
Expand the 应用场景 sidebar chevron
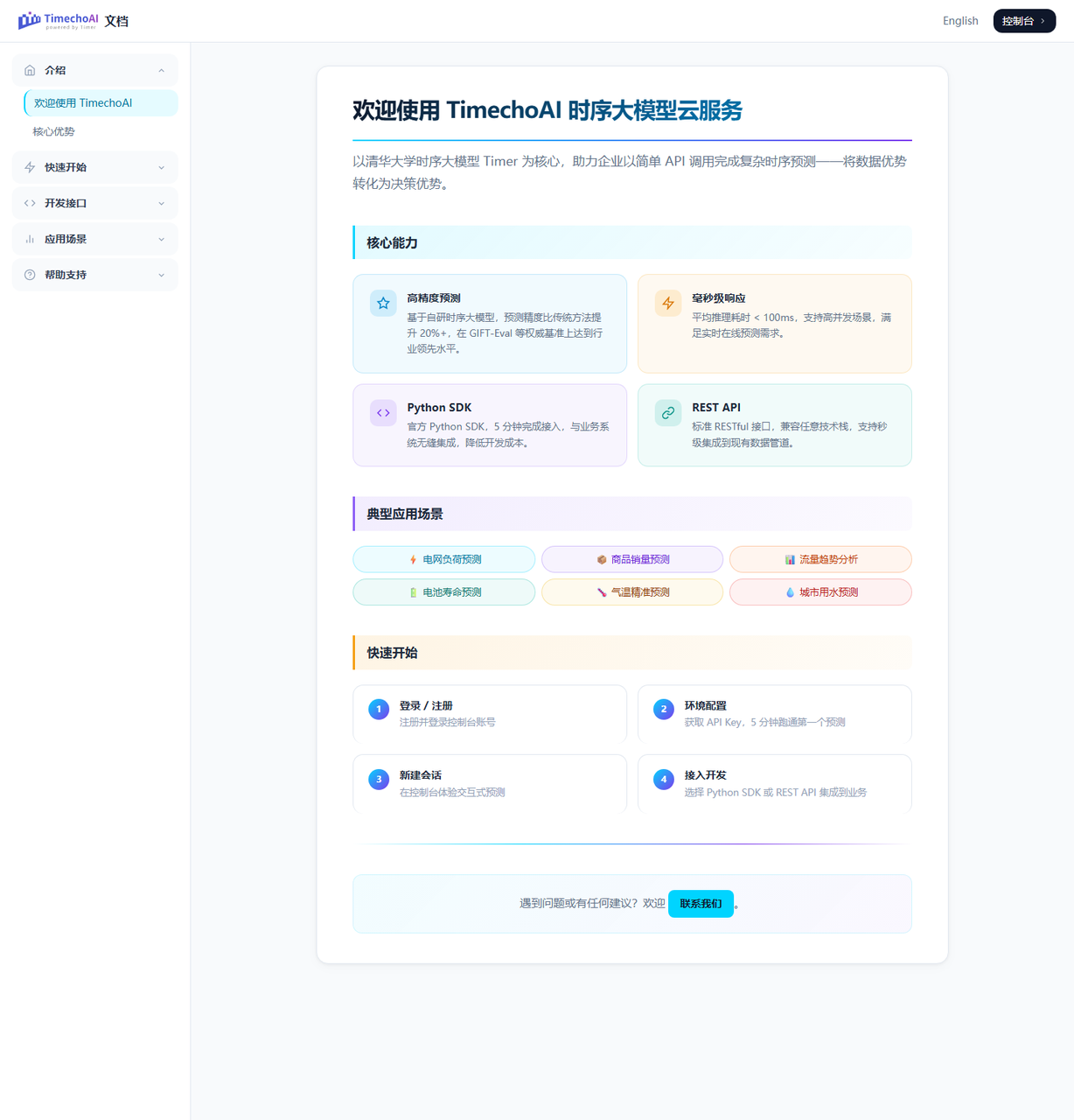pyautogui.click(x=161, y=239)
